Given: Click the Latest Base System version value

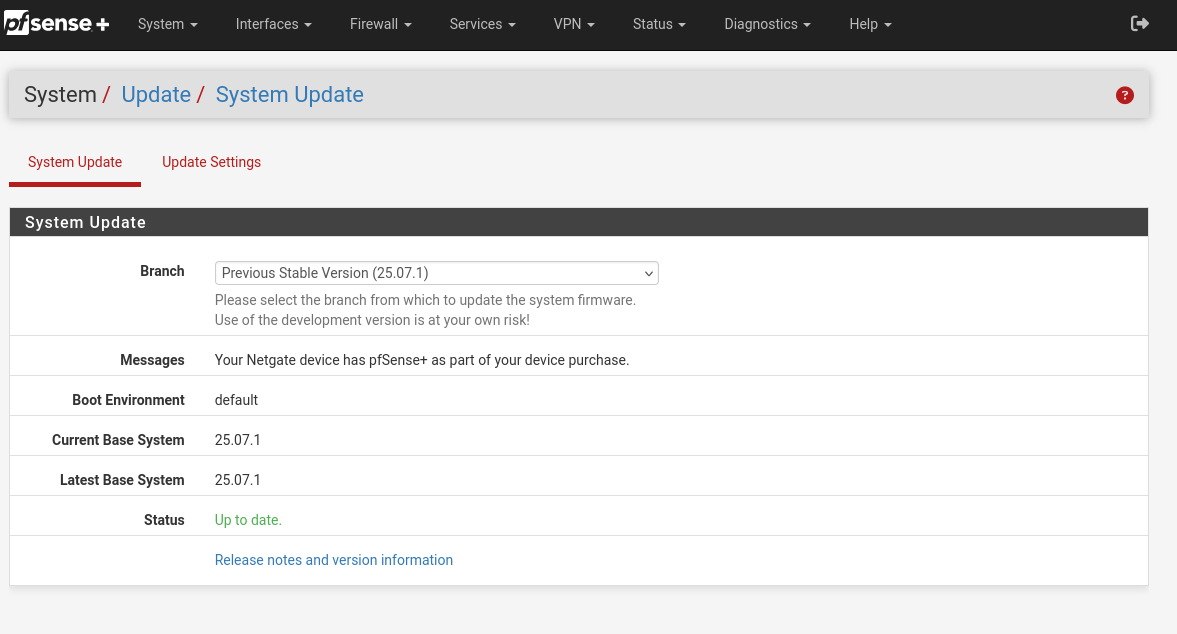Looking at the screenshot, I should (x=238, y=480).
